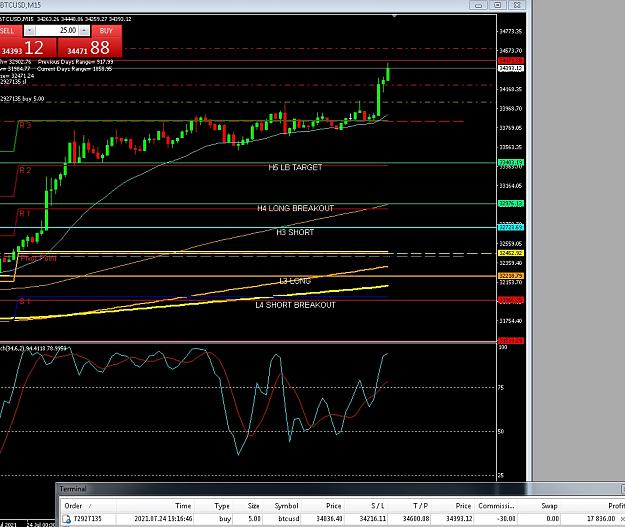Select the '2927135 buy 5.00' trade line label

[22, 99]
